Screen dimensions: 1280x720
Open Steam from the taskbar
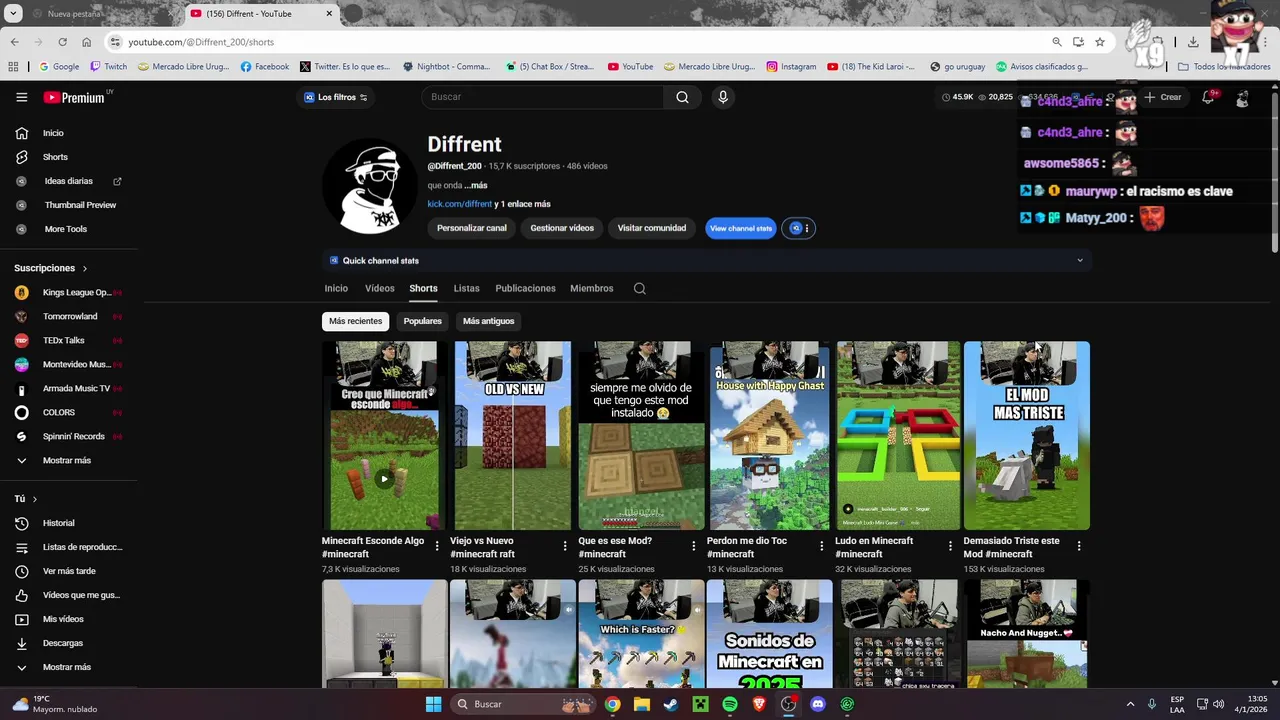tap(671, 704)
